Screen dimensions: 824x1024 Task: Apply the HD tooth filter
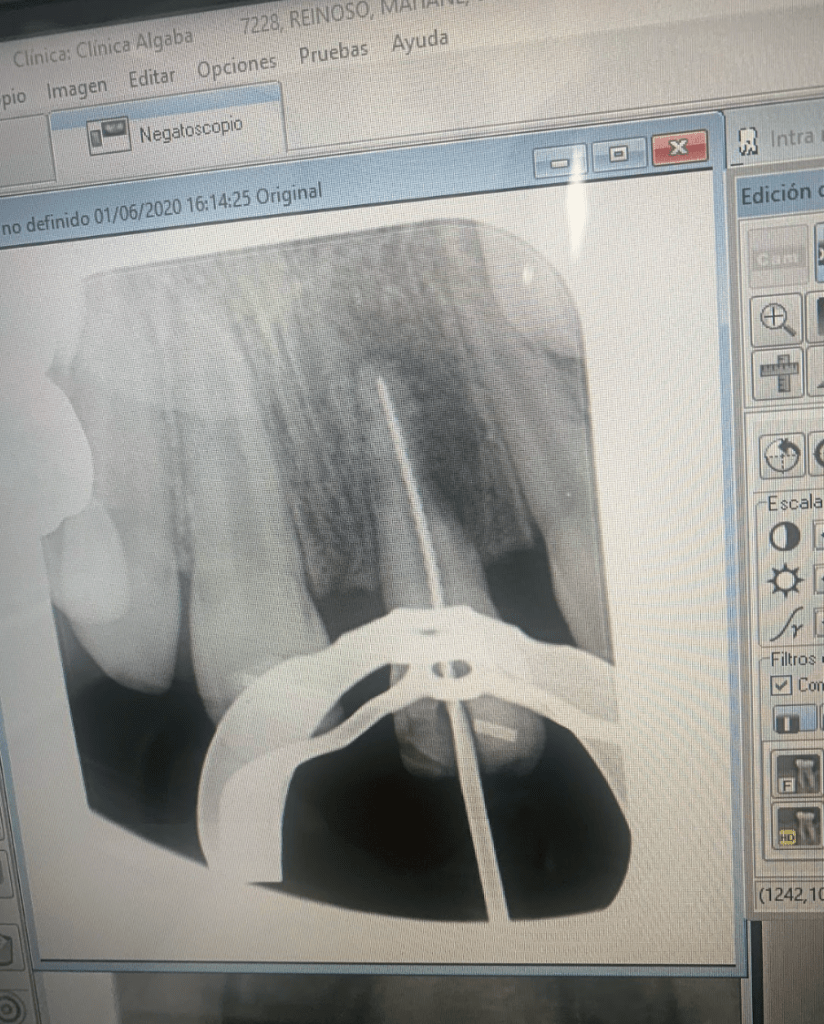[x=797, y=826]
